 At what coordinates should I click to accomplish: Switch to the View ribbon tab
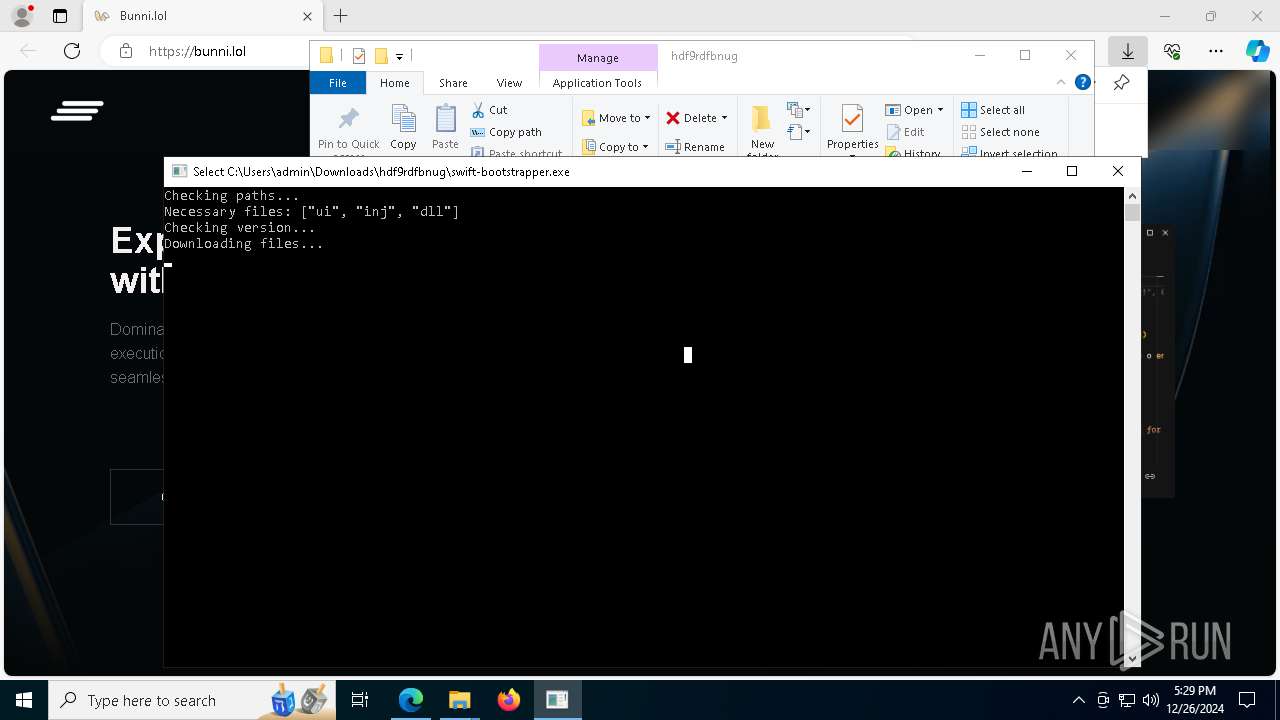[509, 83]
